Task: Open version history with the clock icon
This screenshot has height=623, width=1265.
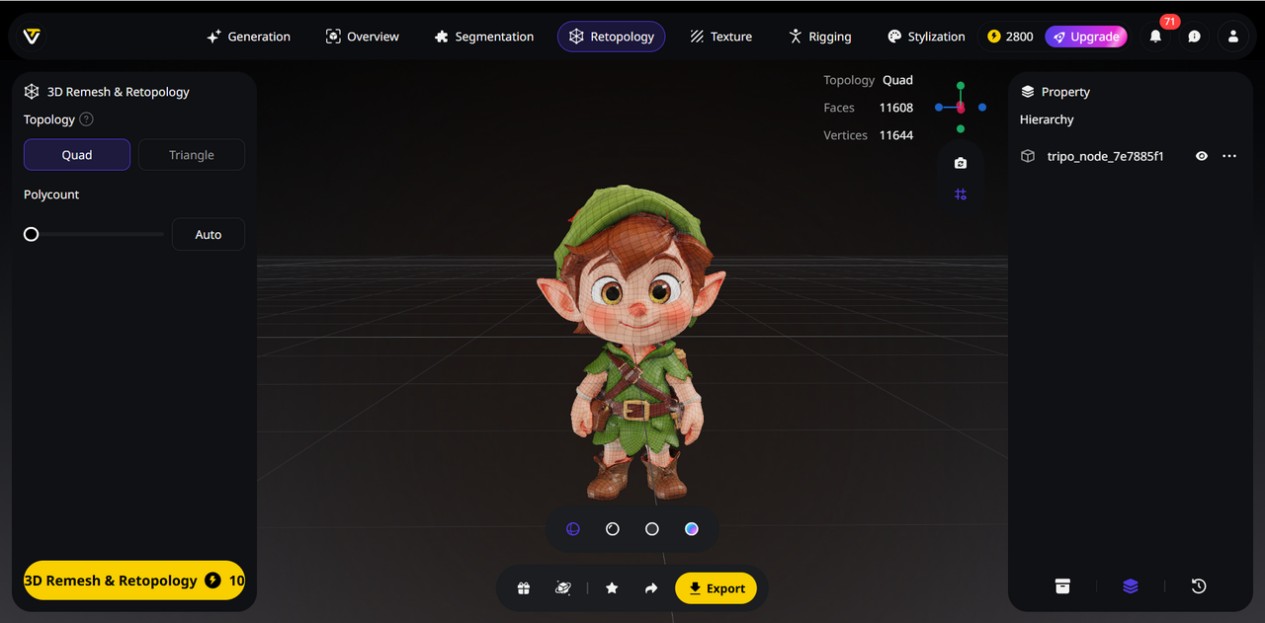Action: point(1198,586)
